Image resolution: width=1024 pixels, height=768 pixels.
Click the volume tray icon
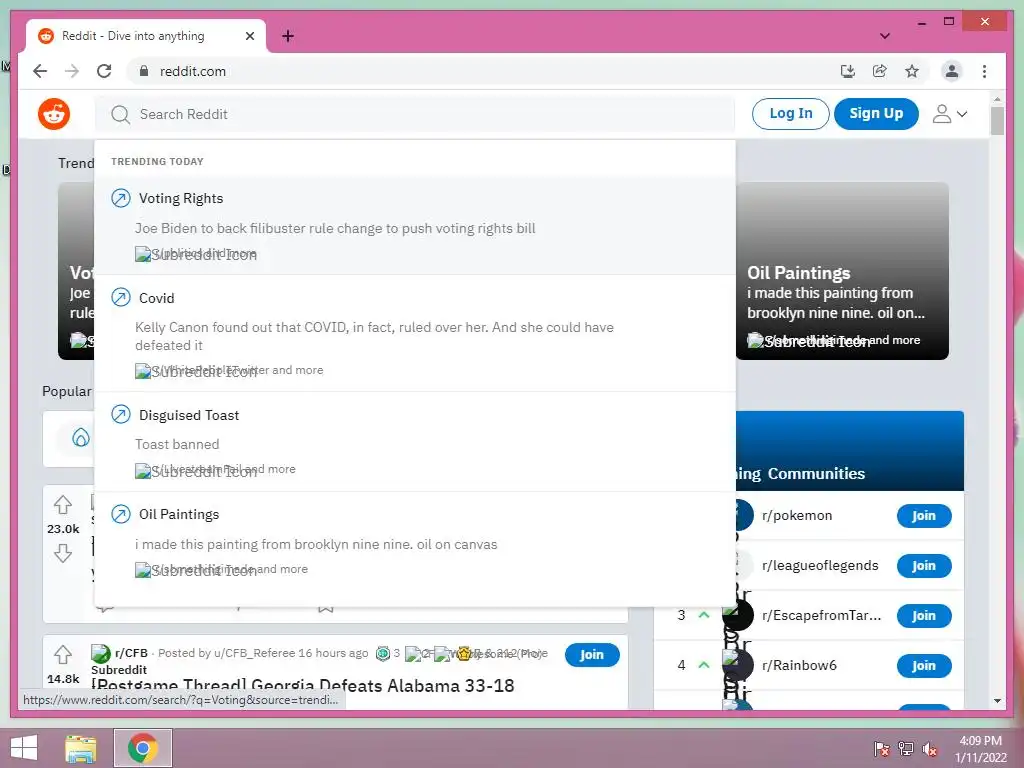(x=930, y=749)
